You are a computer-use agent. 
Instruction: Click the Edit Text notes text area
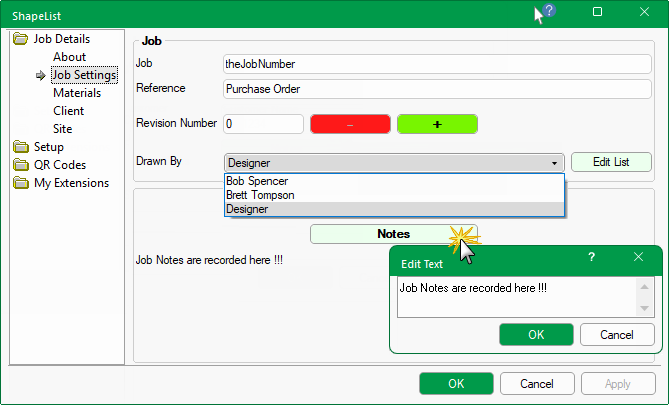point(517,297)
